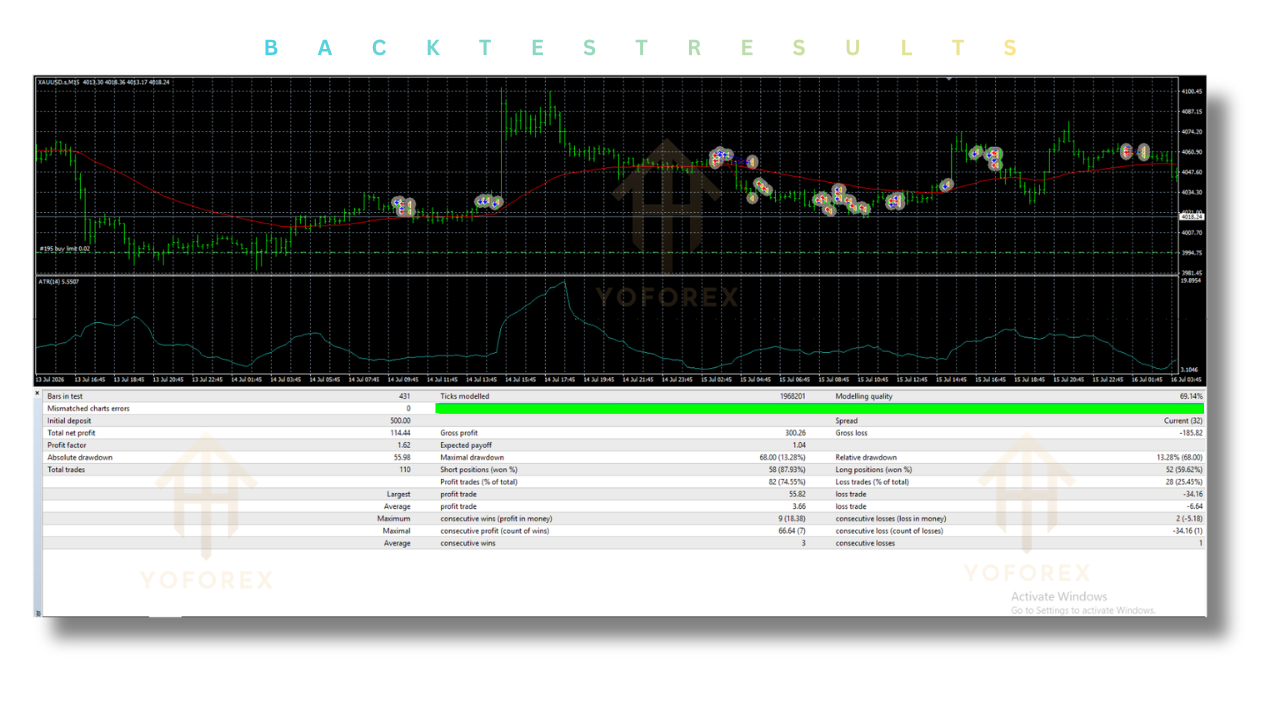The width and height of the screenshot is (1280, 720).
Task: Select the initial deposit value 500.00
Action: pyautogui.click(x=399, y=421)
